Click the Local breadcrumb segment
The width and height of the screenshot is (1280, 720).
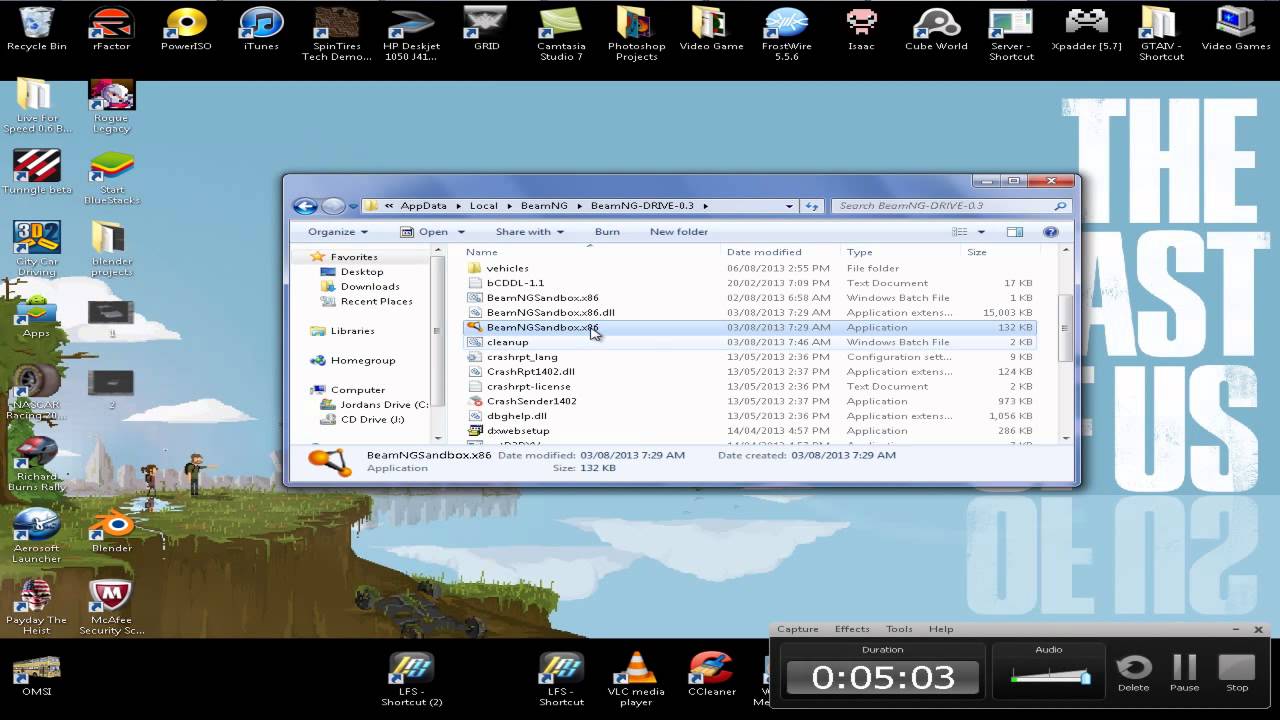[484, 206]
